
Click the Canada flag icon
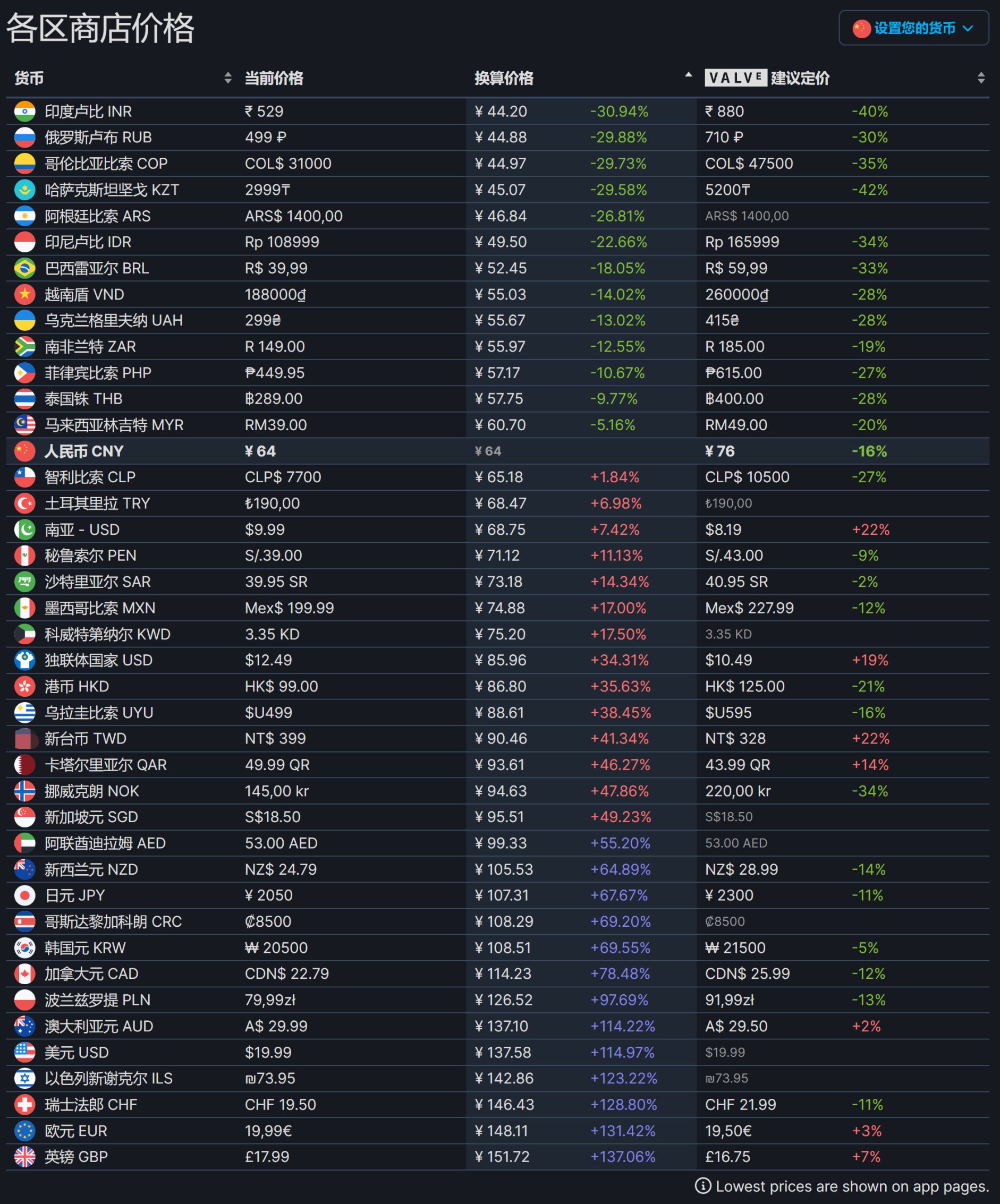[24, 974]
